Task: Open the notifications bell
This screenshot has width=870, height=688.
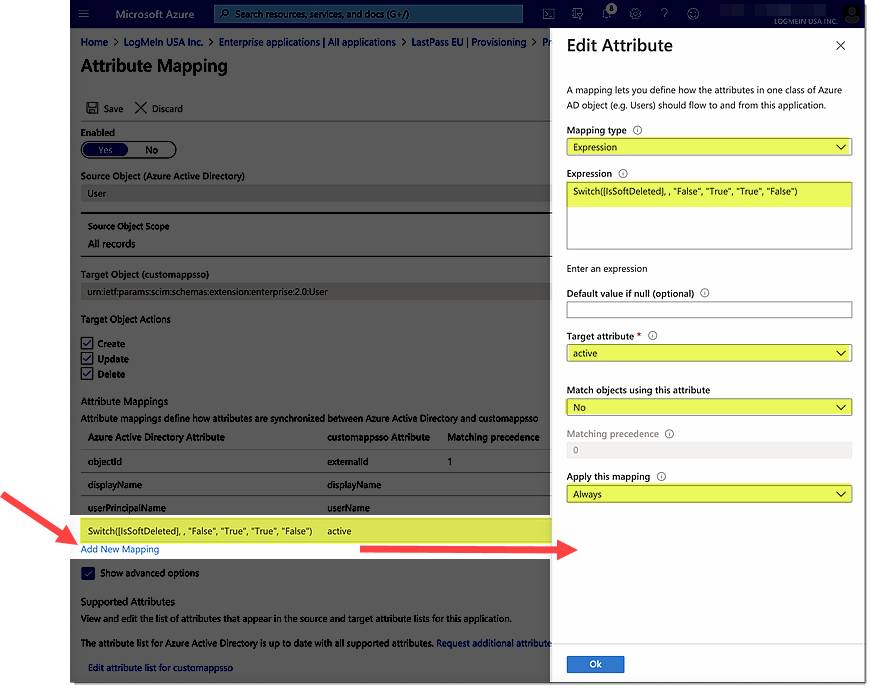Action: coord(607,13)
